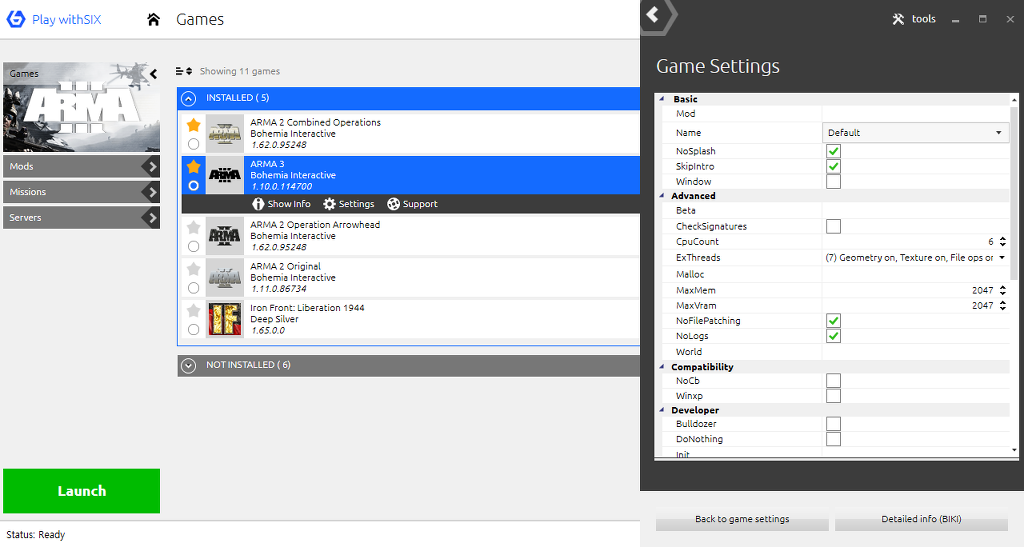Open ARMA 3 Settings gear
This screenshot has height=547, width=1024.
(x=329, y=204)
